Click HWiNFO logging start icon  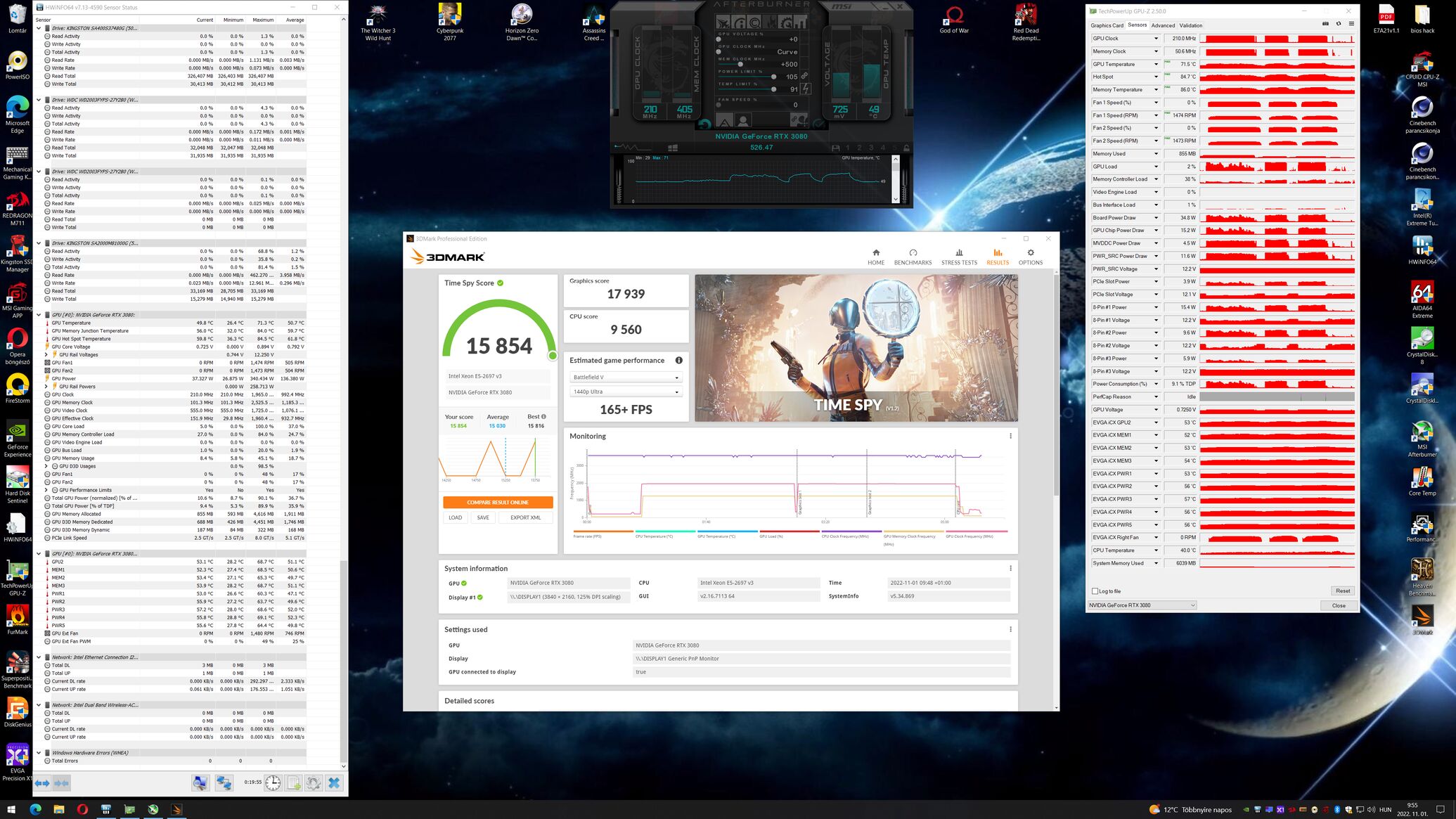pyautogui.click(x=293, y=782)
